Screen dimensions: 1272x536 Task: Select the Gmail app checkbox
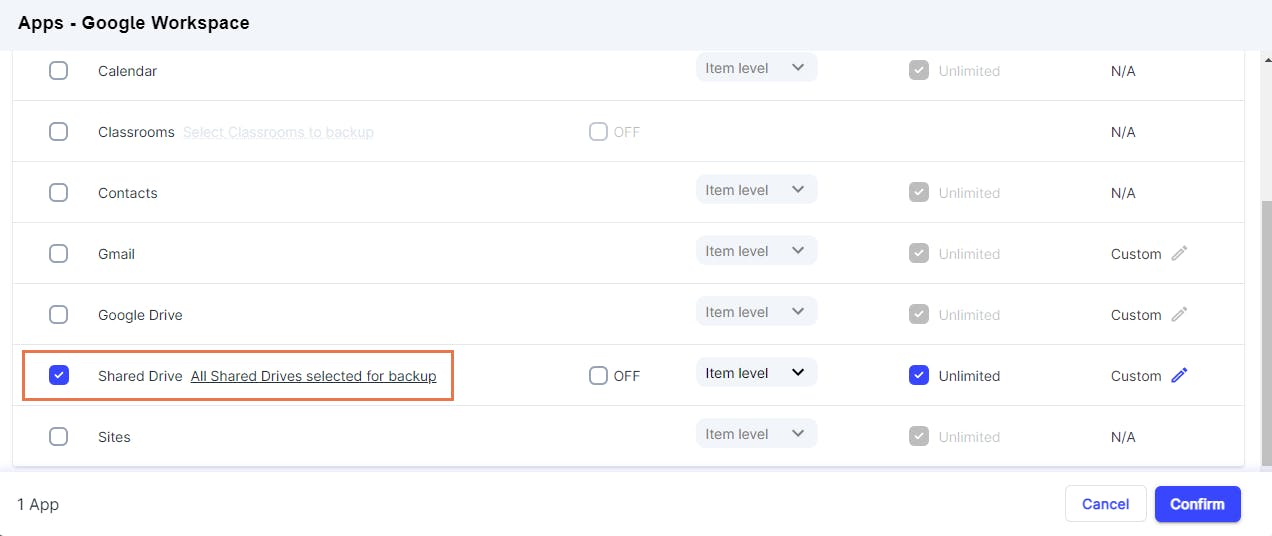(x=59, y=254)
